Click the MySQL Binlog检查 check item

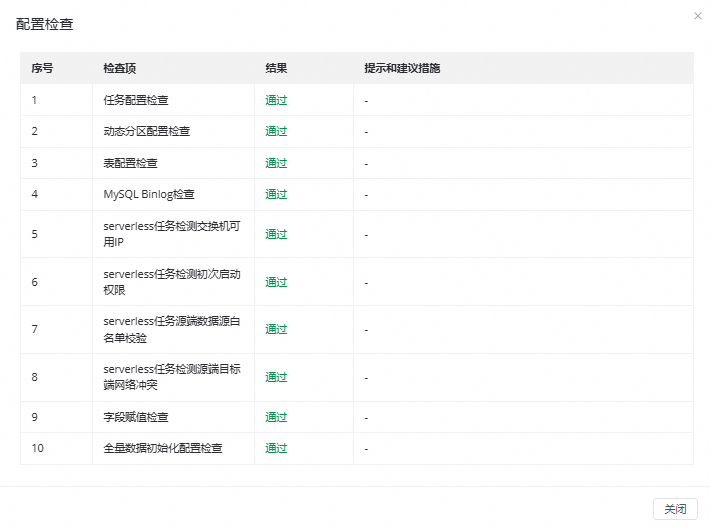pyautogui.click(x=149, y=194)
